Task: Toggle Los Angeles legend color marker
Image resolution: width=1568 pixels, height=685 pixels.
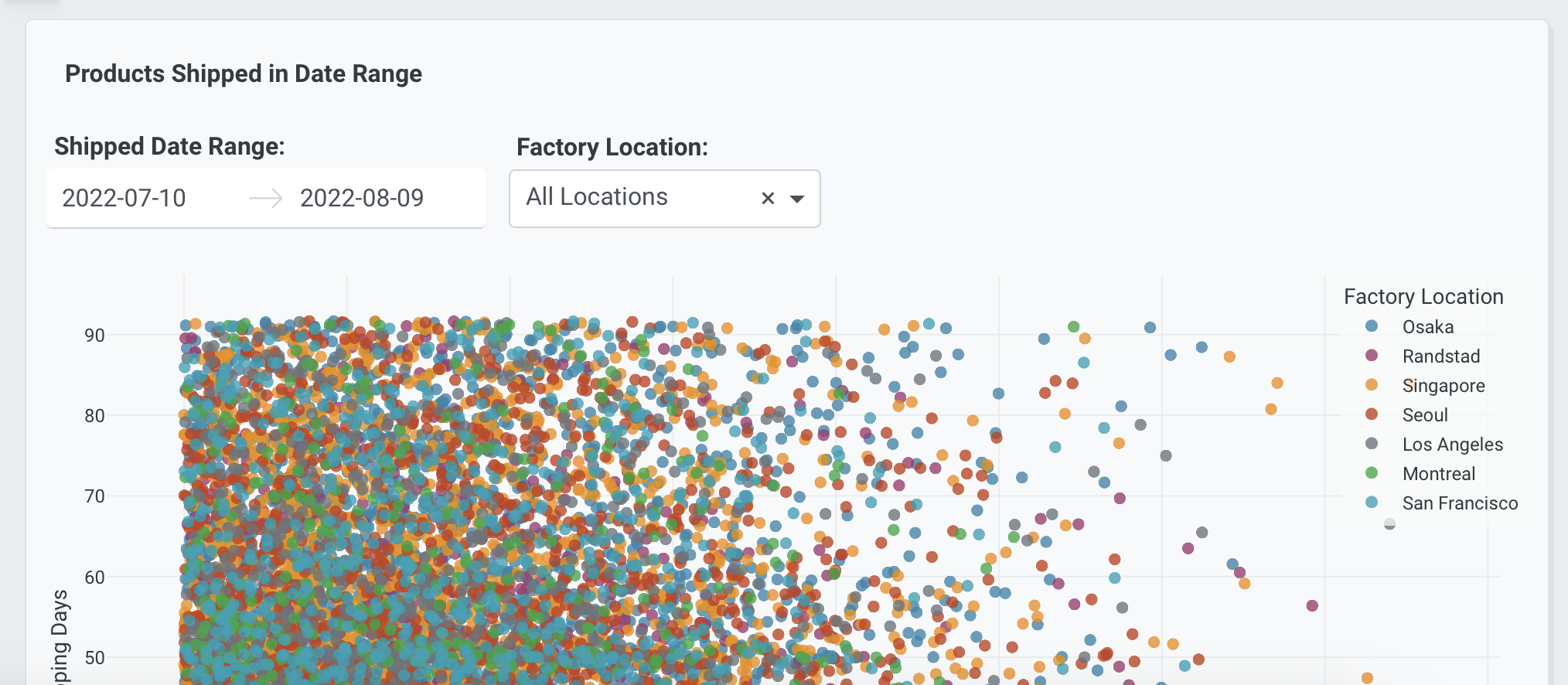Action: 1372,444
